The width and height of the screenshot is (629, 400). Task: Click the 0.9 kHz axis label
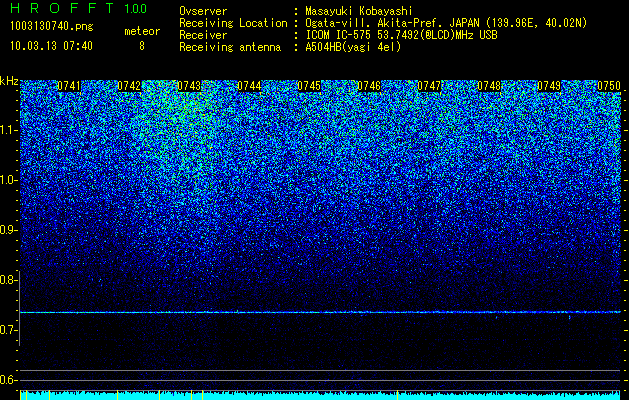click(9, 230)
